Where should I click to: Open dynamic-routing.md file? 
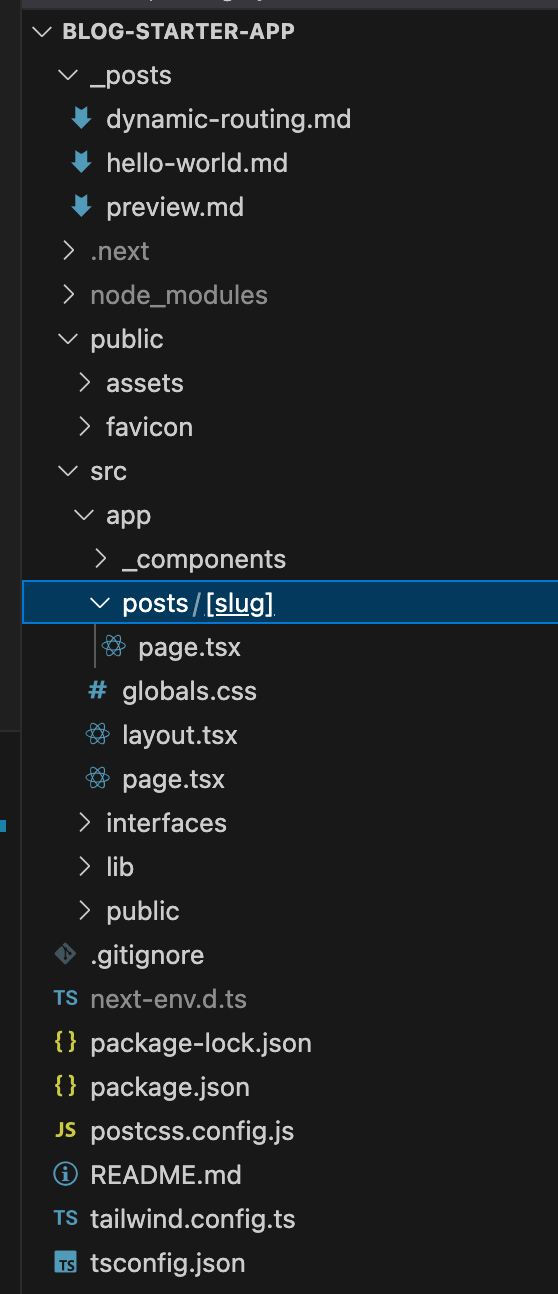tap(229, 119)
